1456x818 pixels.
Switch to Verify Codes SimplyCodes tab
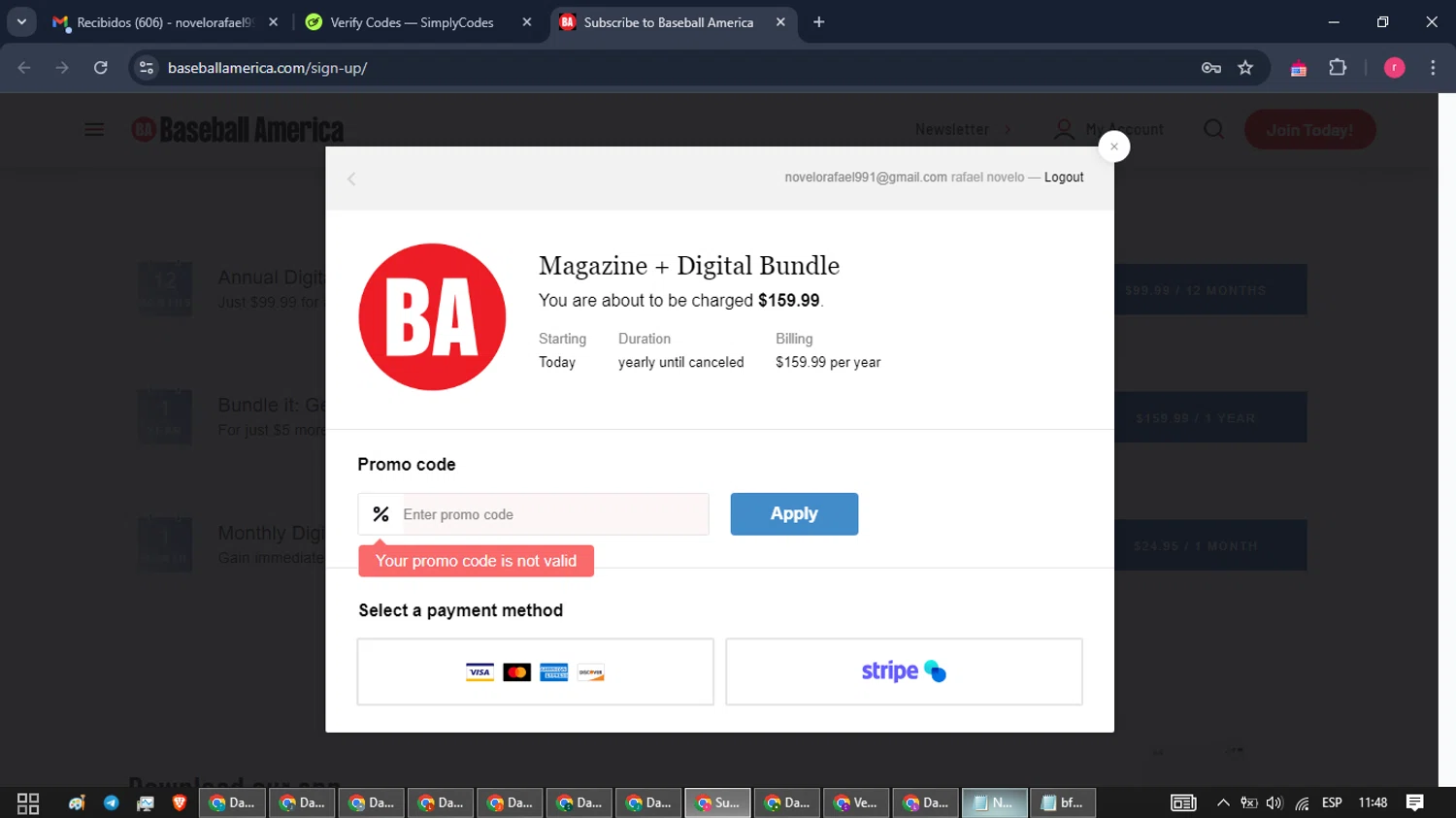[412, 22]
